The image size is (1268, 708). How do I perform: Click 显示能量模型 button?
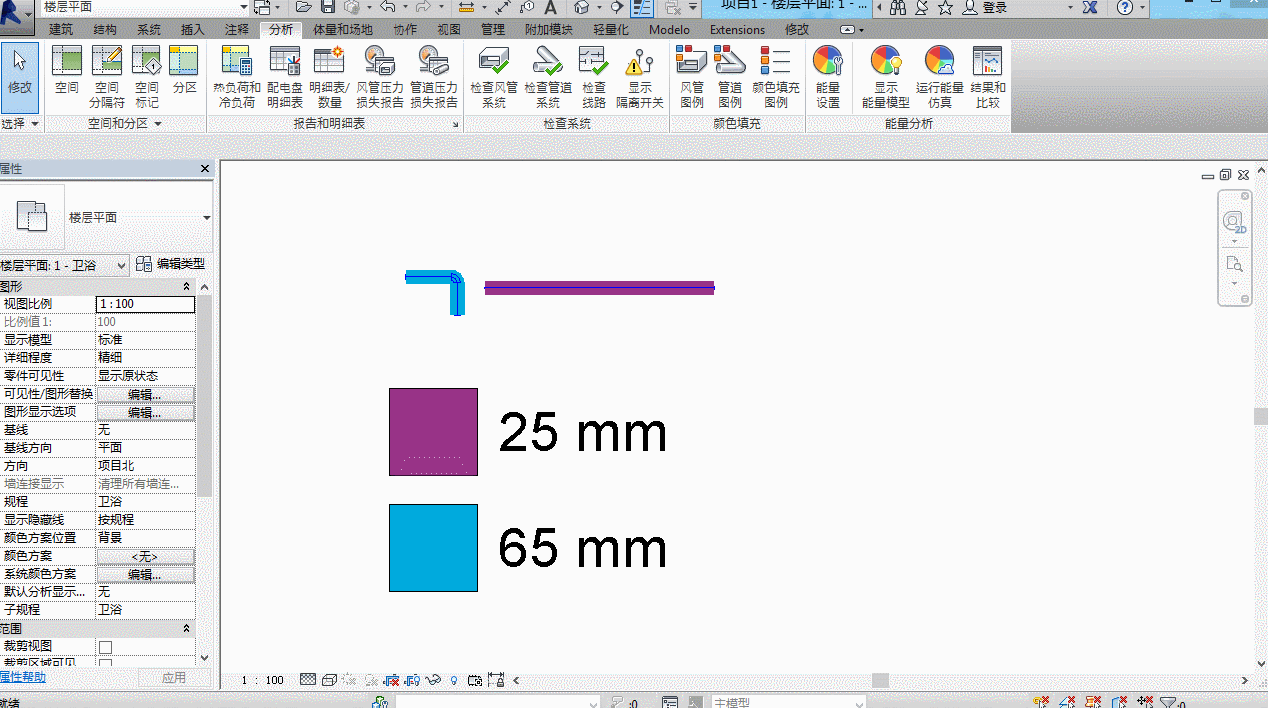pyautogui.click(x=886, y=76)
